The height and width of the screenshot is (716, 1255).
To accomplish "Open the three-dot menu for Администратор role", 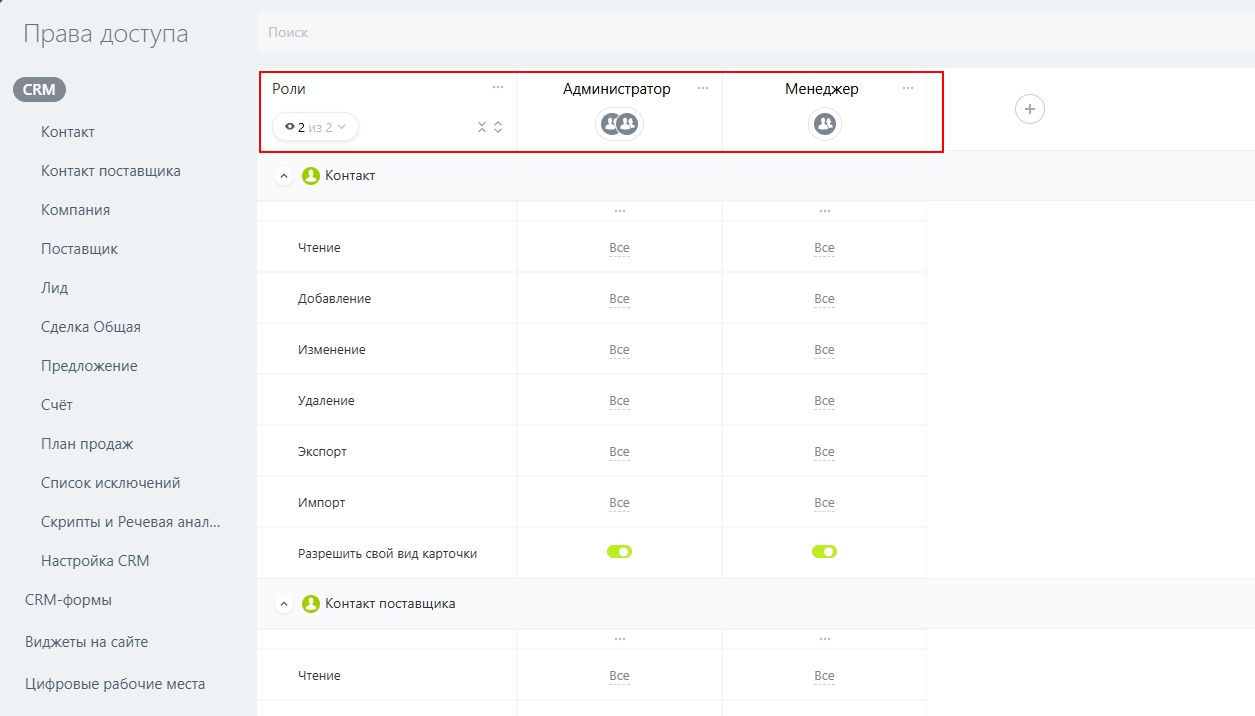I will point(703,88).
